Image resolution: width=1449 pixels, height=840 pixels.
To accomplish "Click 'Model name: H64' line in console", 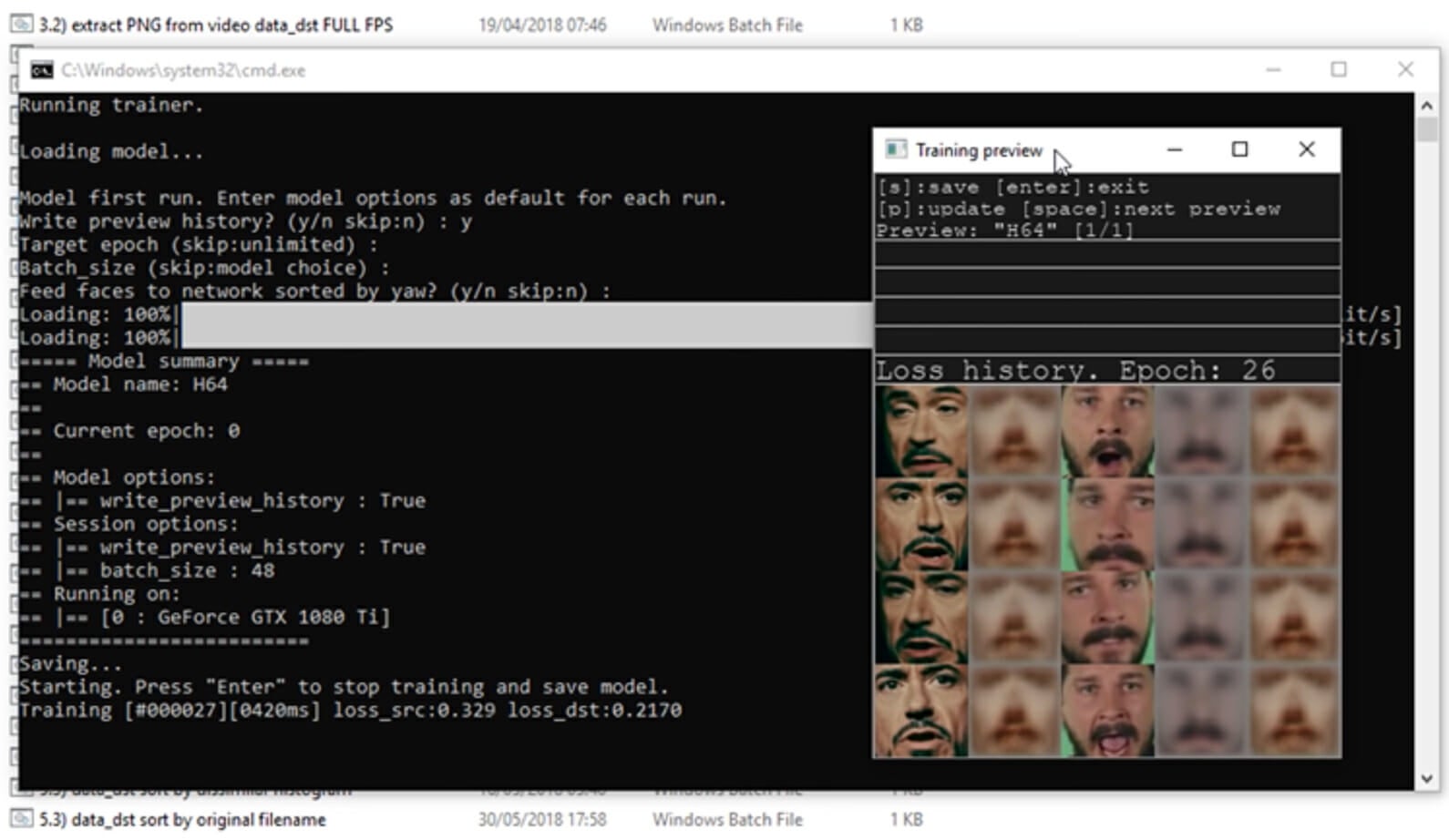I will point(124,384).
